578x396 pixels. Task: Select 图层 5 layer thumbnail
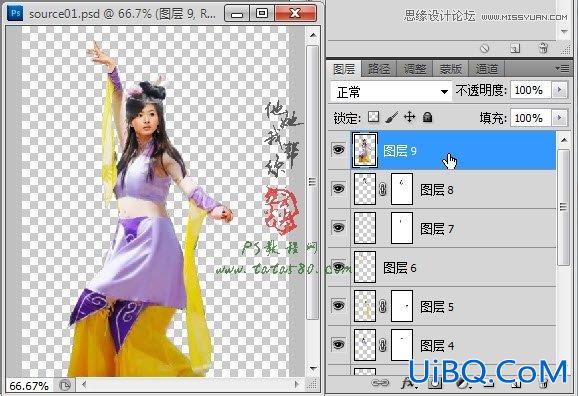coord(365,306)
